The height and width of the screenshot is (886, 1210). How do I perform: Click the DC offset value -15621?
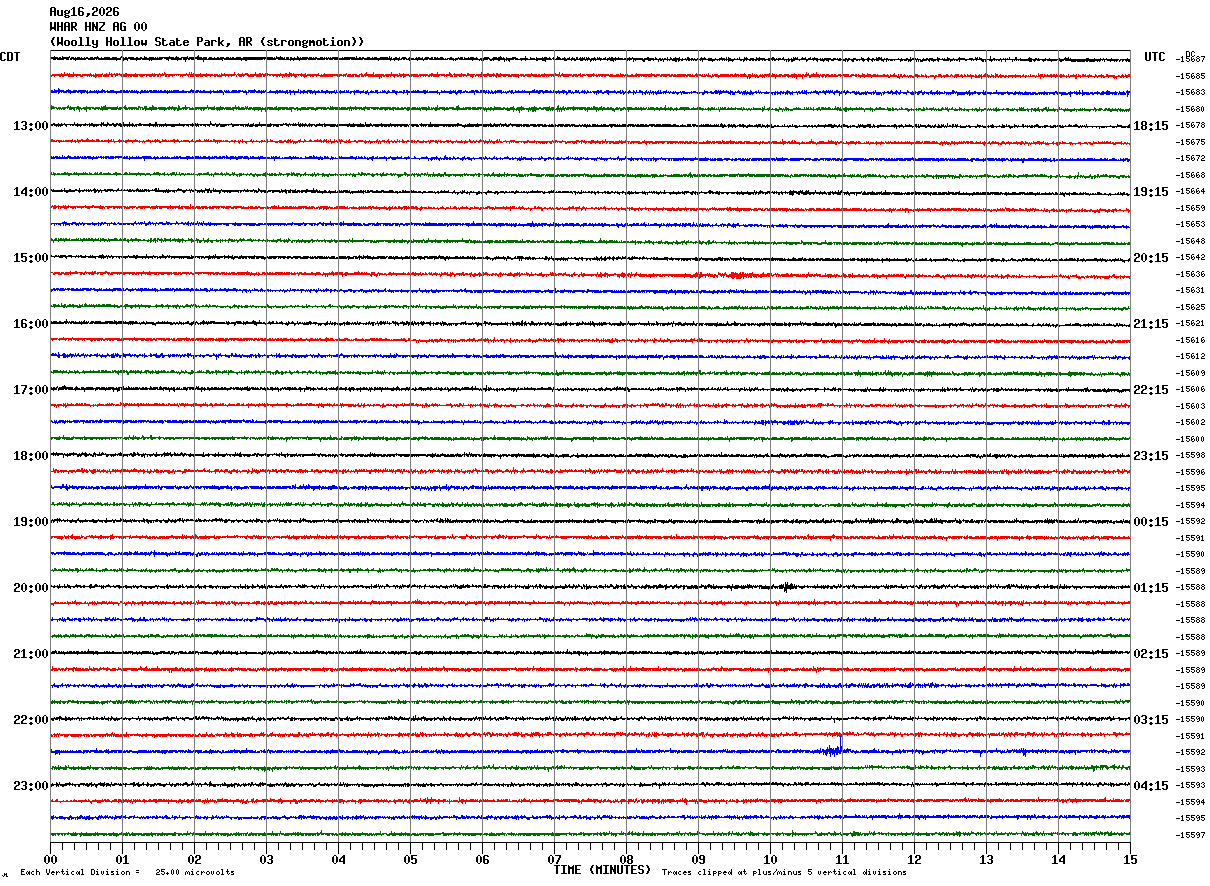[x=1190, y=324]
